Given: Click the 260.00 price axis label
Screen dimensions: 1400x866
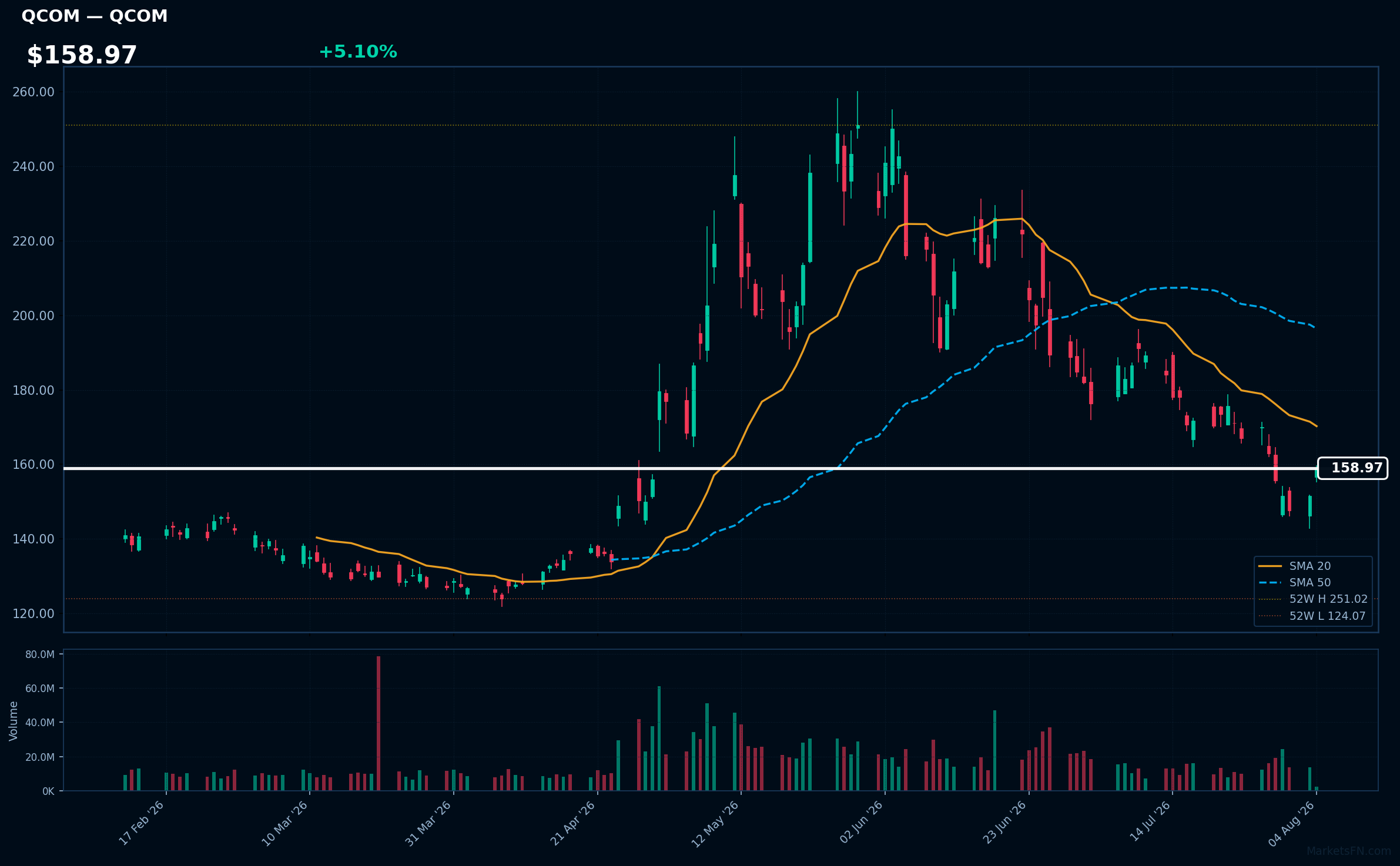Looking at the screenshot, I should coord(34,92).
